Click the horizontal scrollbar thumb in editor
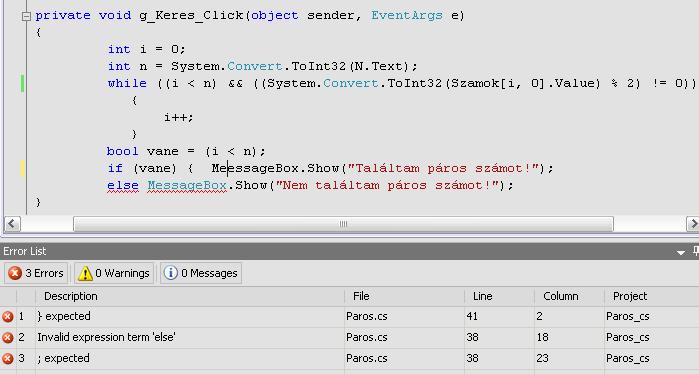The height and width of the screenshot is (374, 699). click(343, 224)
